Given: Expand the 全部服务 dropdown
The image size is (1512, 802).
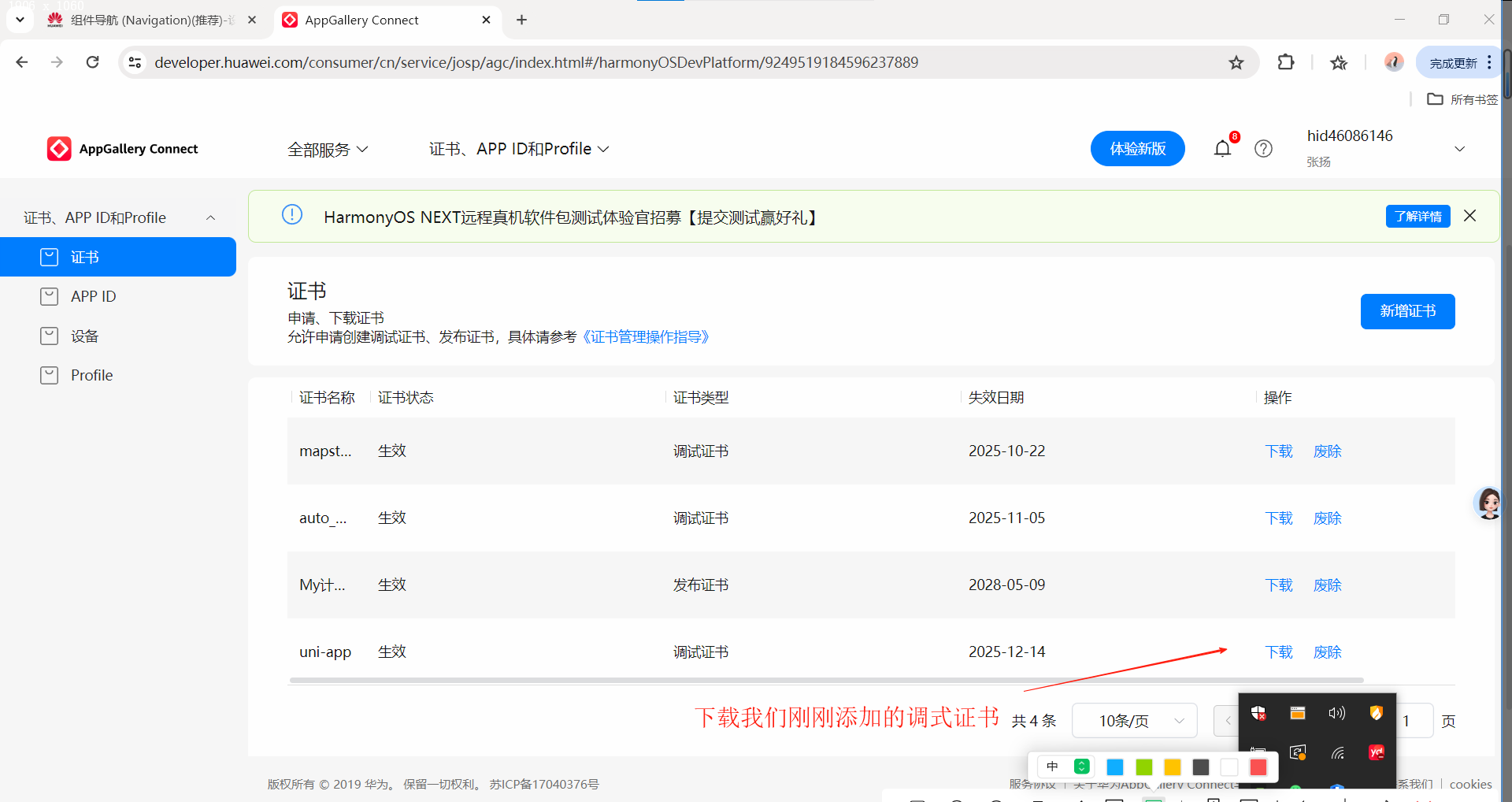Looking at the screenshot, I should (328, 149).
